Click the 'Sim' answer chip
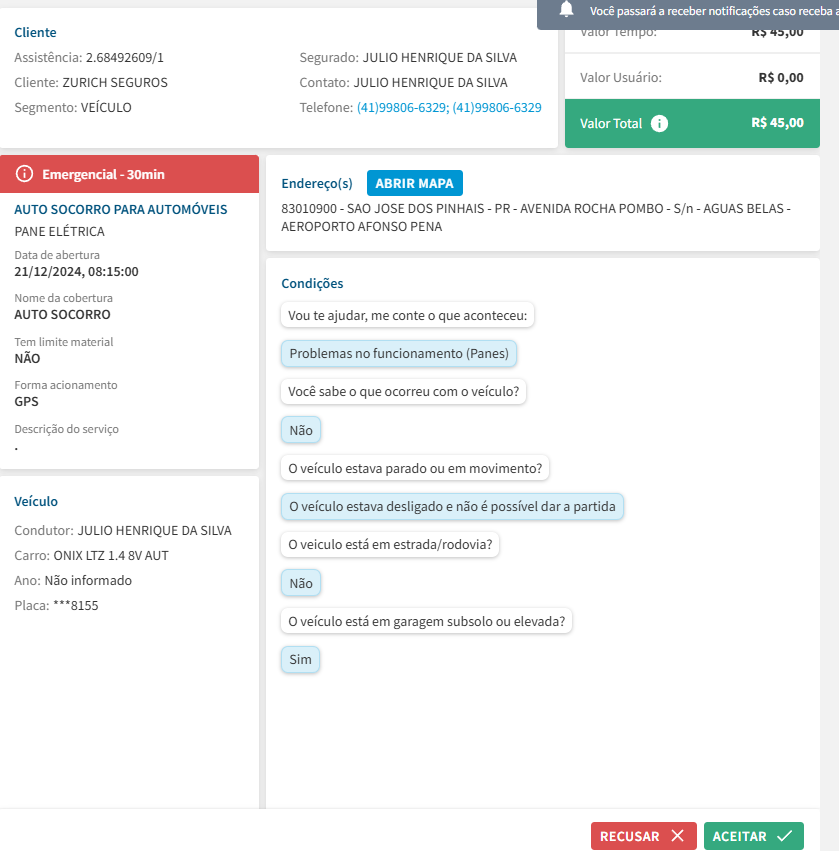This screenshot has width=839, height=851. click(300, 660)
